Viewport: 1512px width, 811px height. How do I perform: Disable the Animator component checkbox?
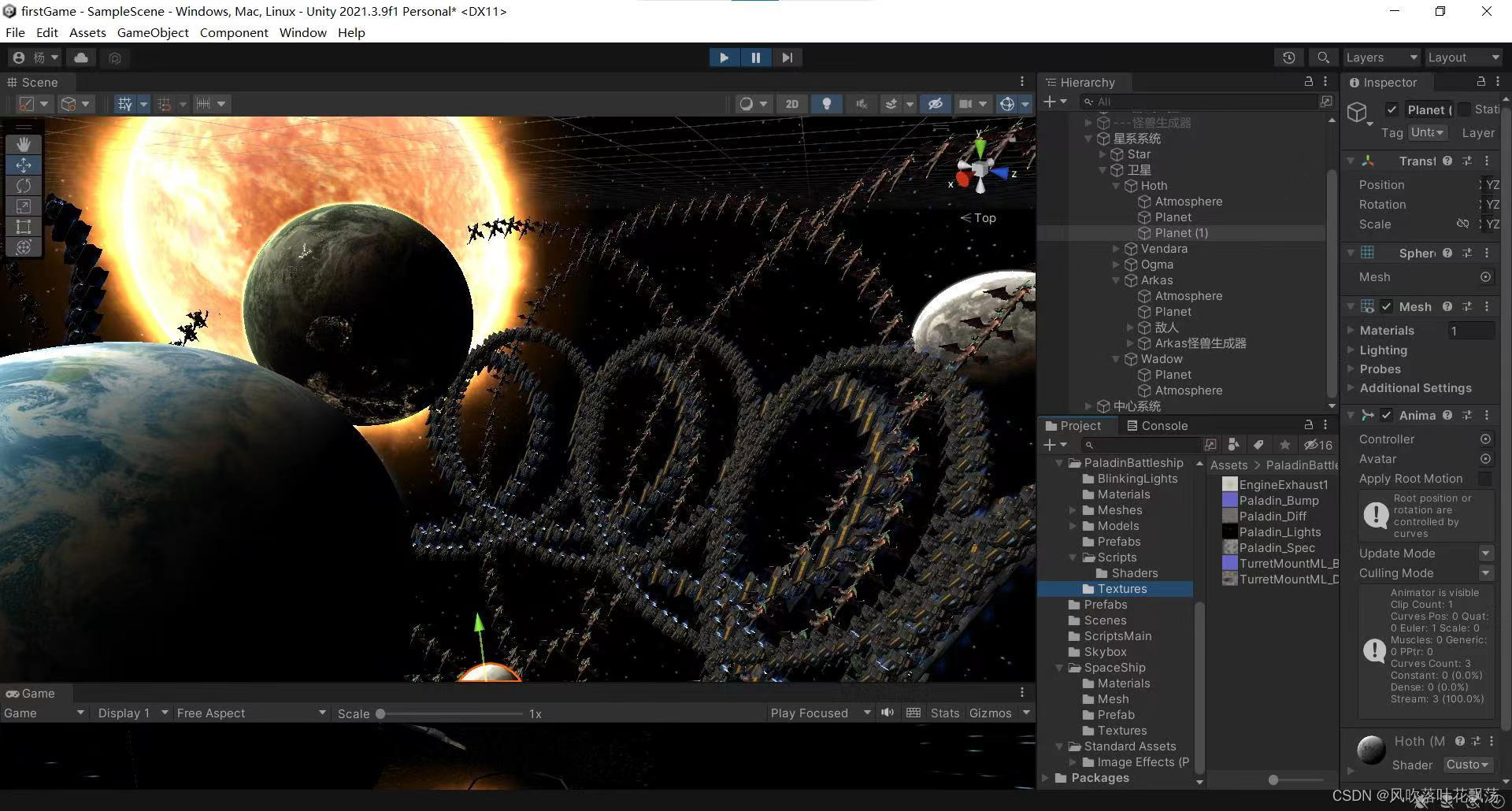click(x=1387, y=415)
